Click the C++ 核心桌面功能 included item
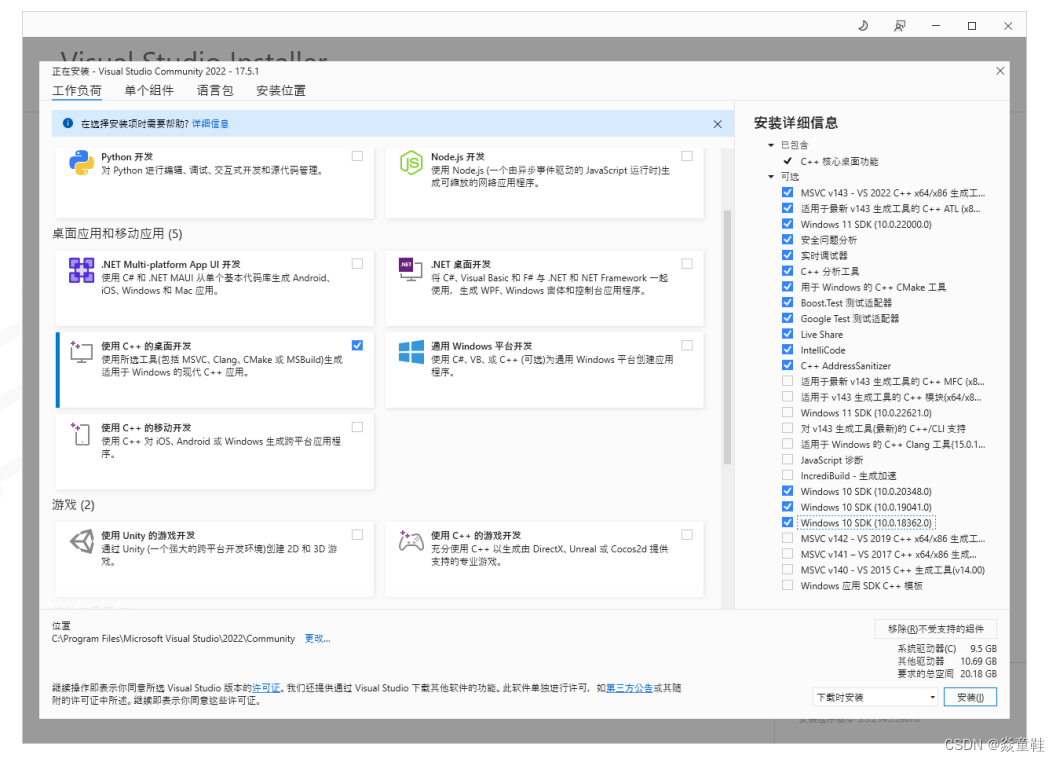This screenshot has height=762, width=1060. click(x=839, y=161)
